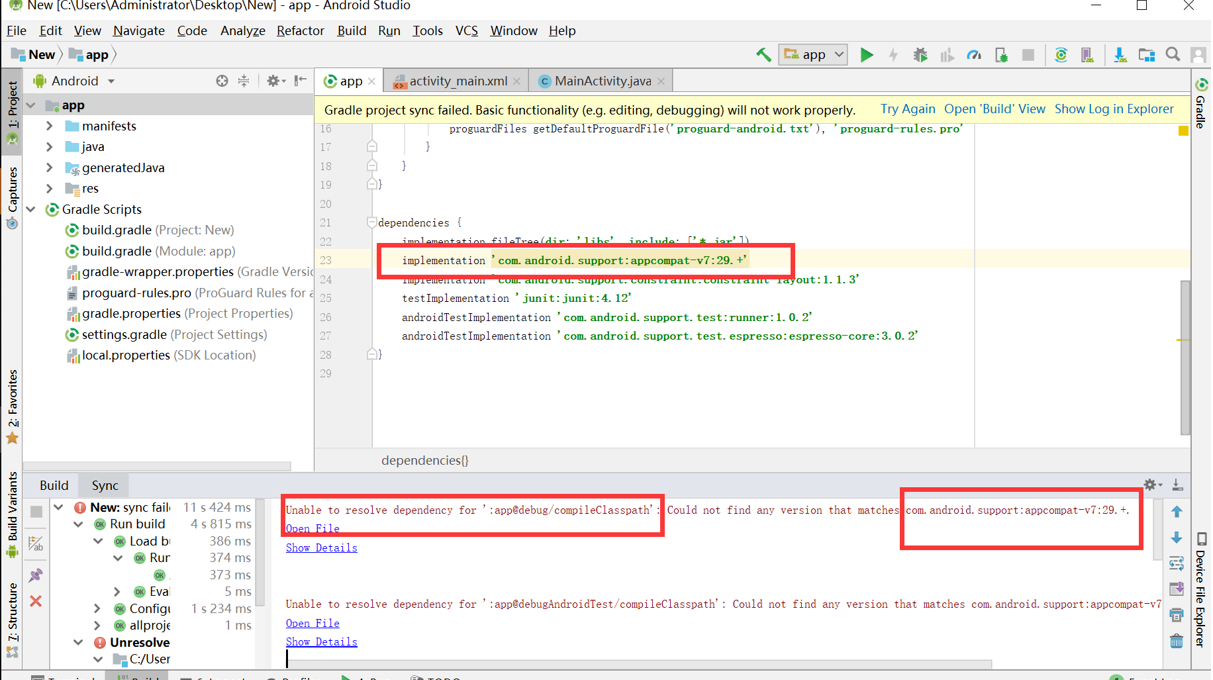
Task: Click the Debug app bug icon
Action: pos(920,55)
